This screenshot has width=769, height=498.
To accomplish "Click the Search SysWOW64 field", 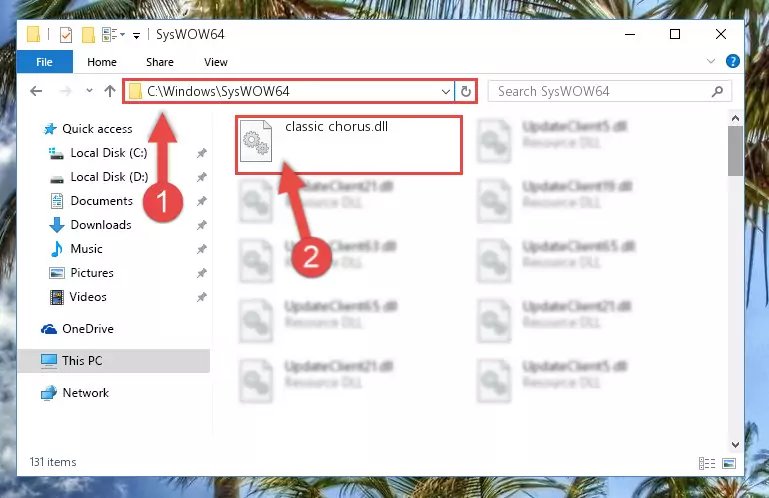I will (x=609, y=91).
